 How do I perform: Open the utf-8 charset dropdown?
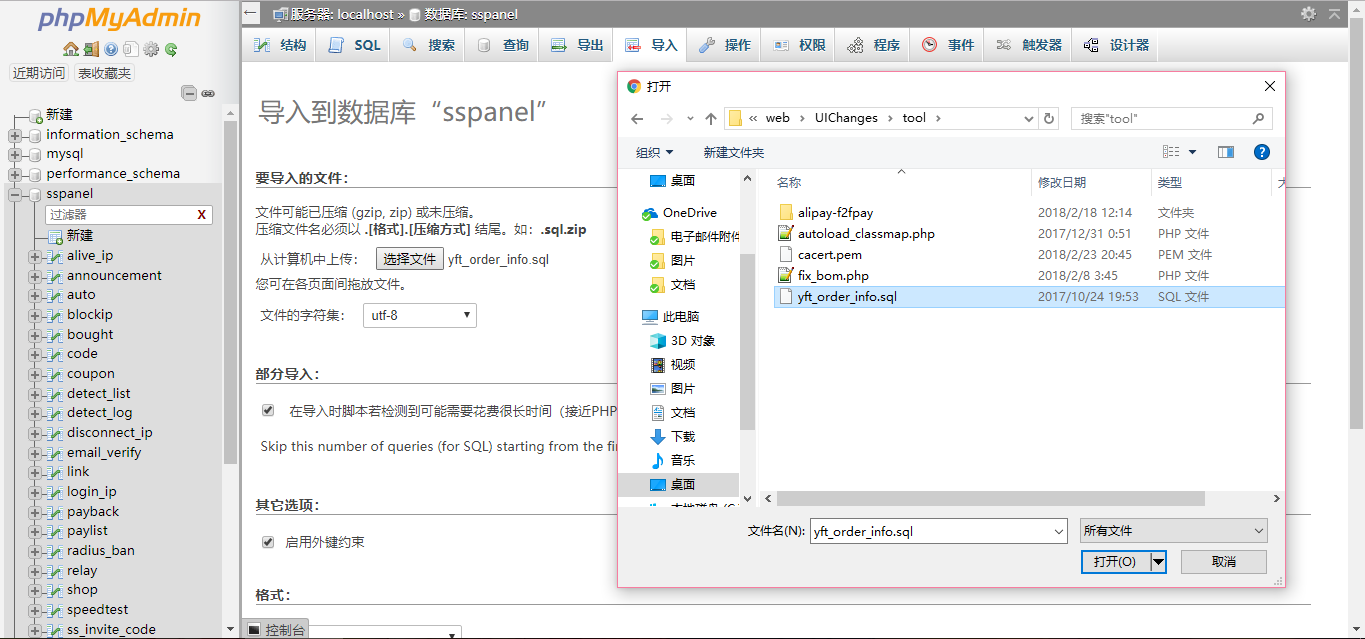[419, 315]
